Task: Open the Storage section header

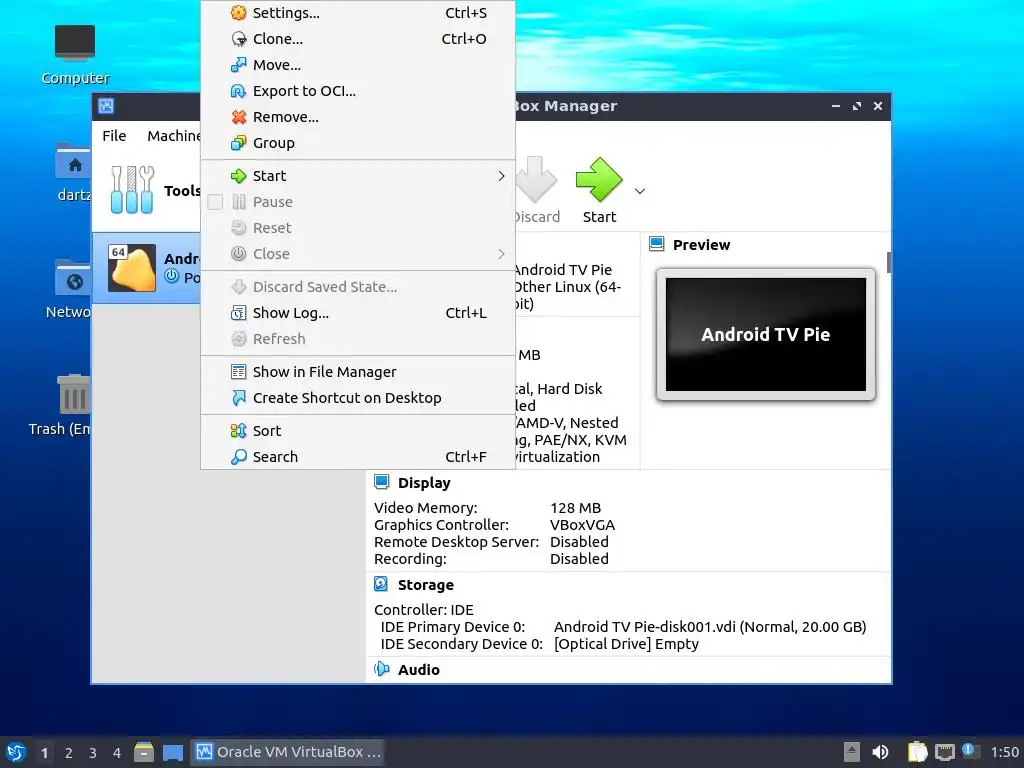Action: pyautogui.click(x=425, y=585)
